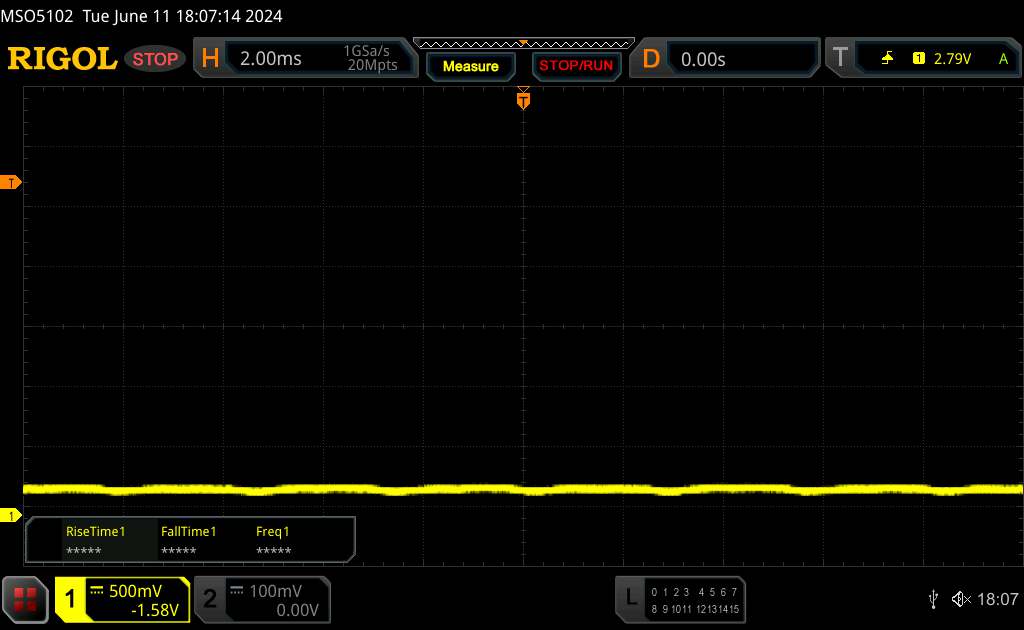Click the rising edge trigger type icon

tap(887, 59)
